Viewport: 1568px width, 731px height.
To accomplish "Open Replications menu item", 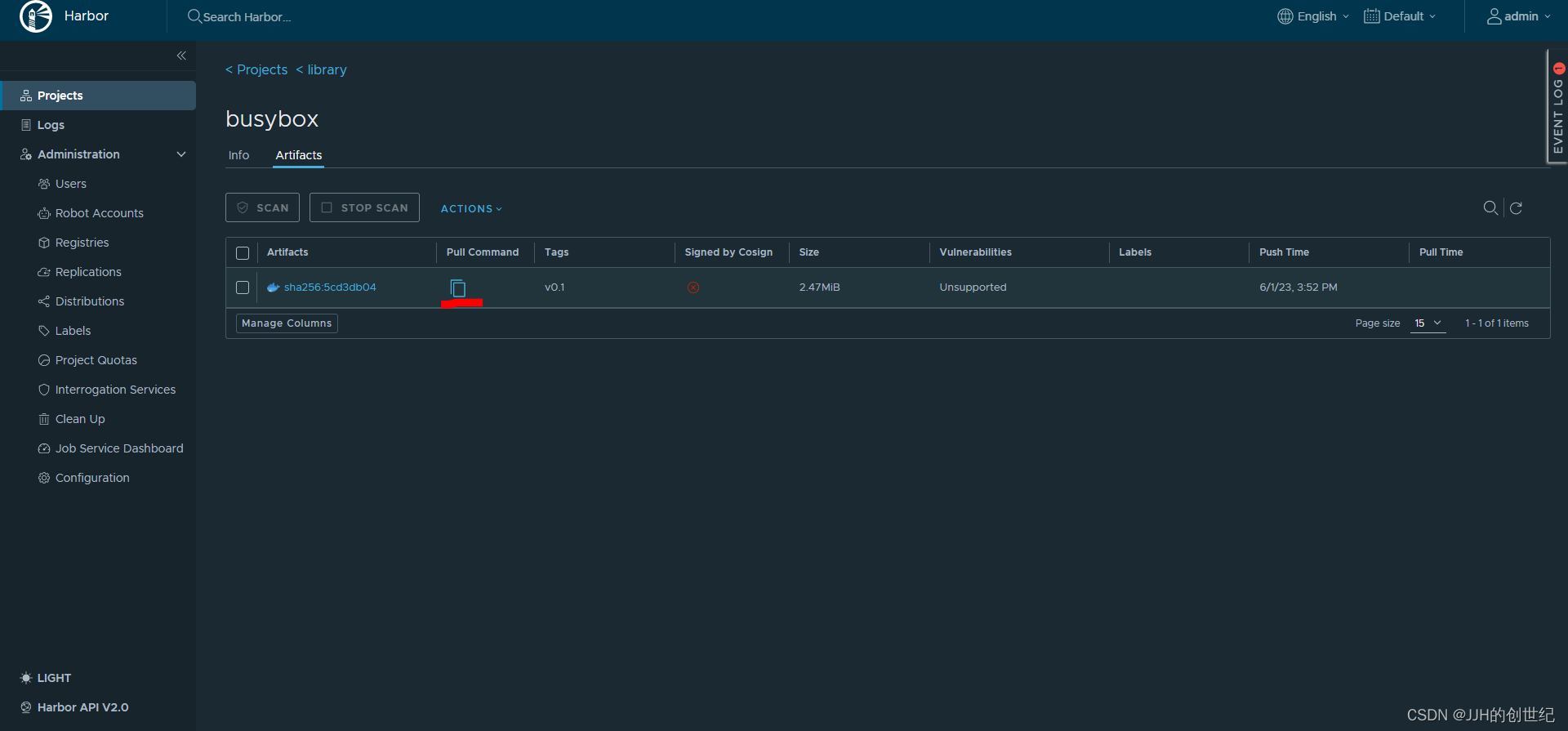I will [x=88, y=272].
